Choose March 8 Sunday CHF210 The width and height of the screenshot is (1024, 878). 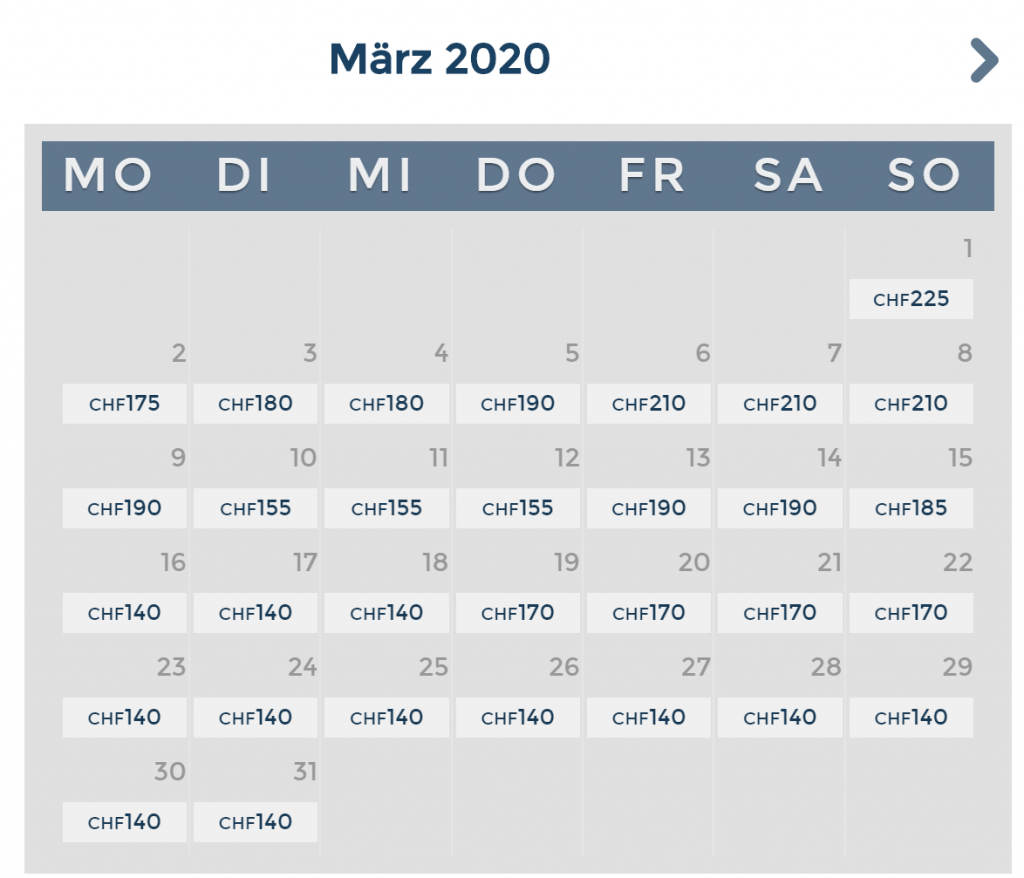tap(911, 404)
